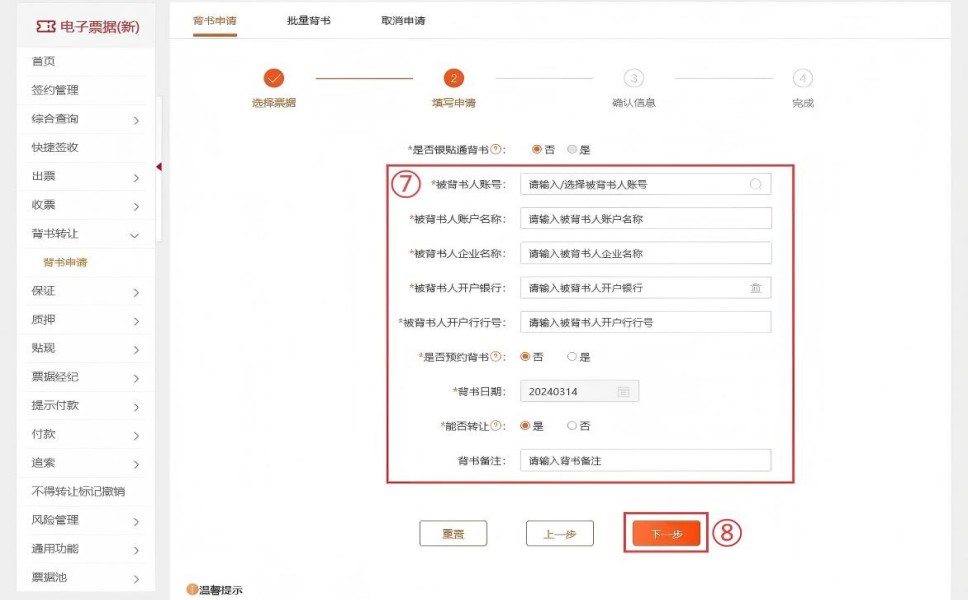
Task: Click 背书备注 input field
Action: pyautogui.click(x=646, y=460)
